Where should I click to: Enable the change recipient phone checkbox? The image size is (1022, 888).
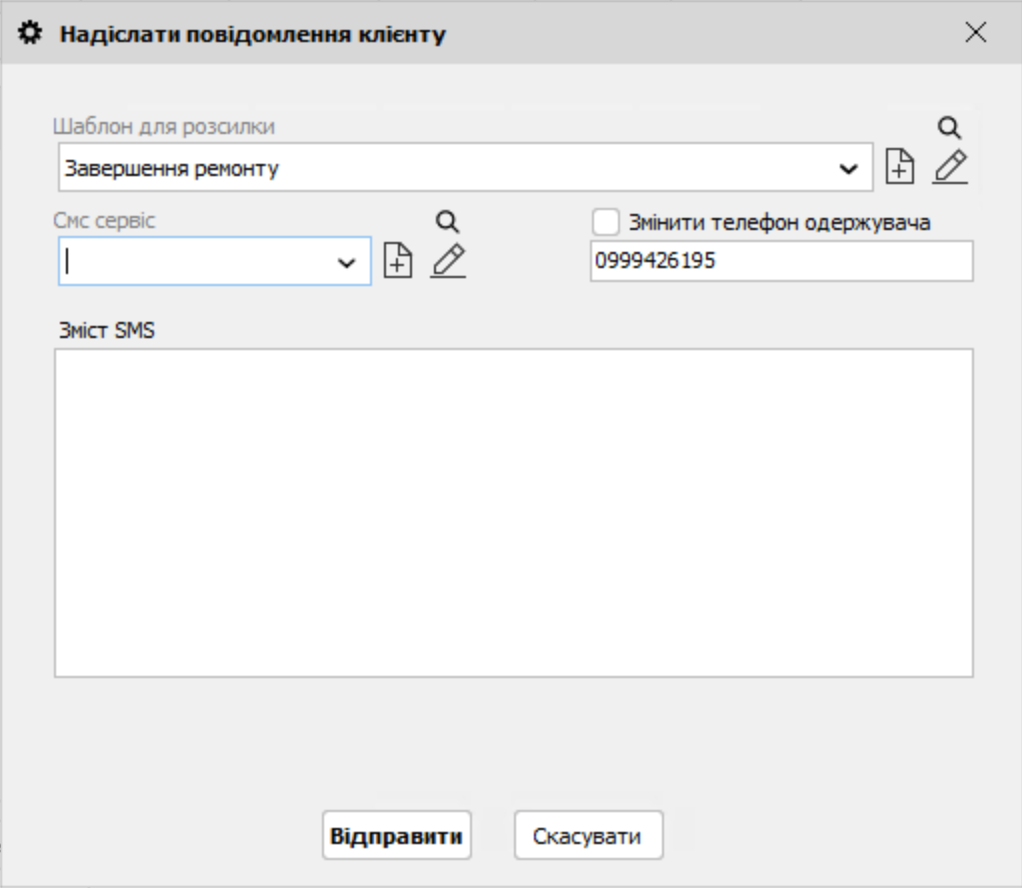(606, 222)
